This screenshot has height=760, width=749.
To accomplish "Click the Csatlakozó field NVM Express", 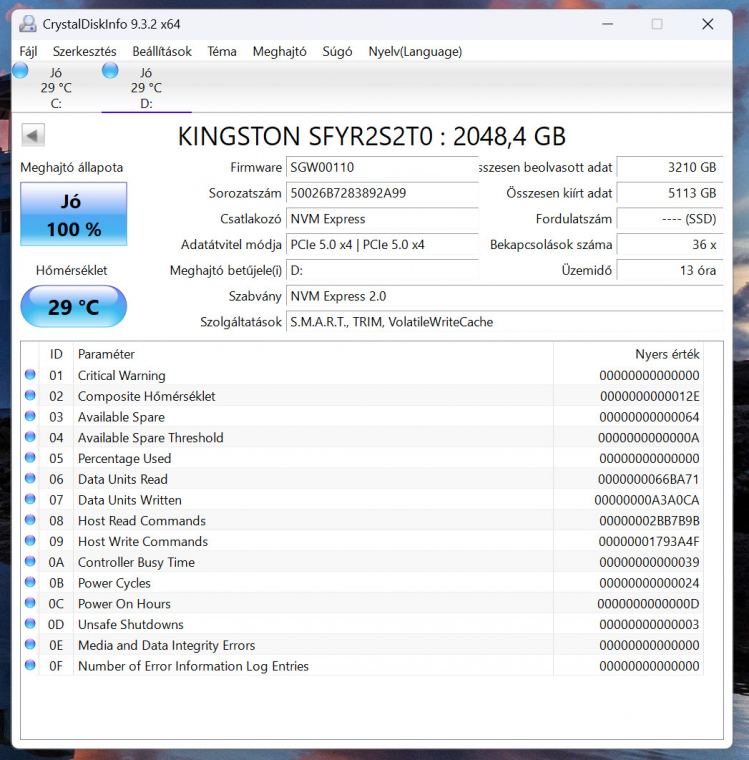I will [x=382, y=219].
